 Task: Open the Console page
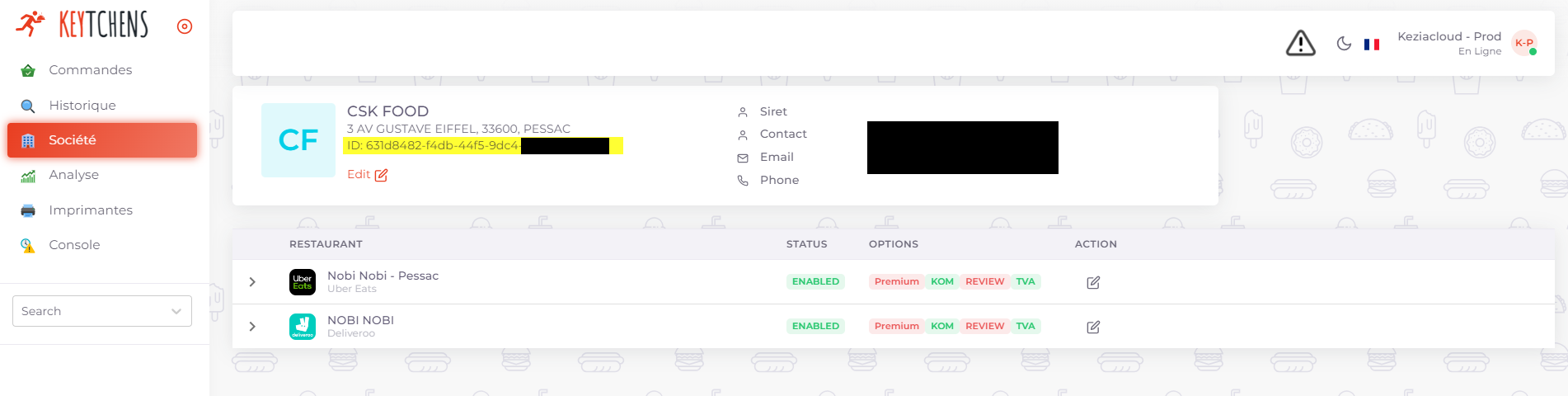pos(74,245)
